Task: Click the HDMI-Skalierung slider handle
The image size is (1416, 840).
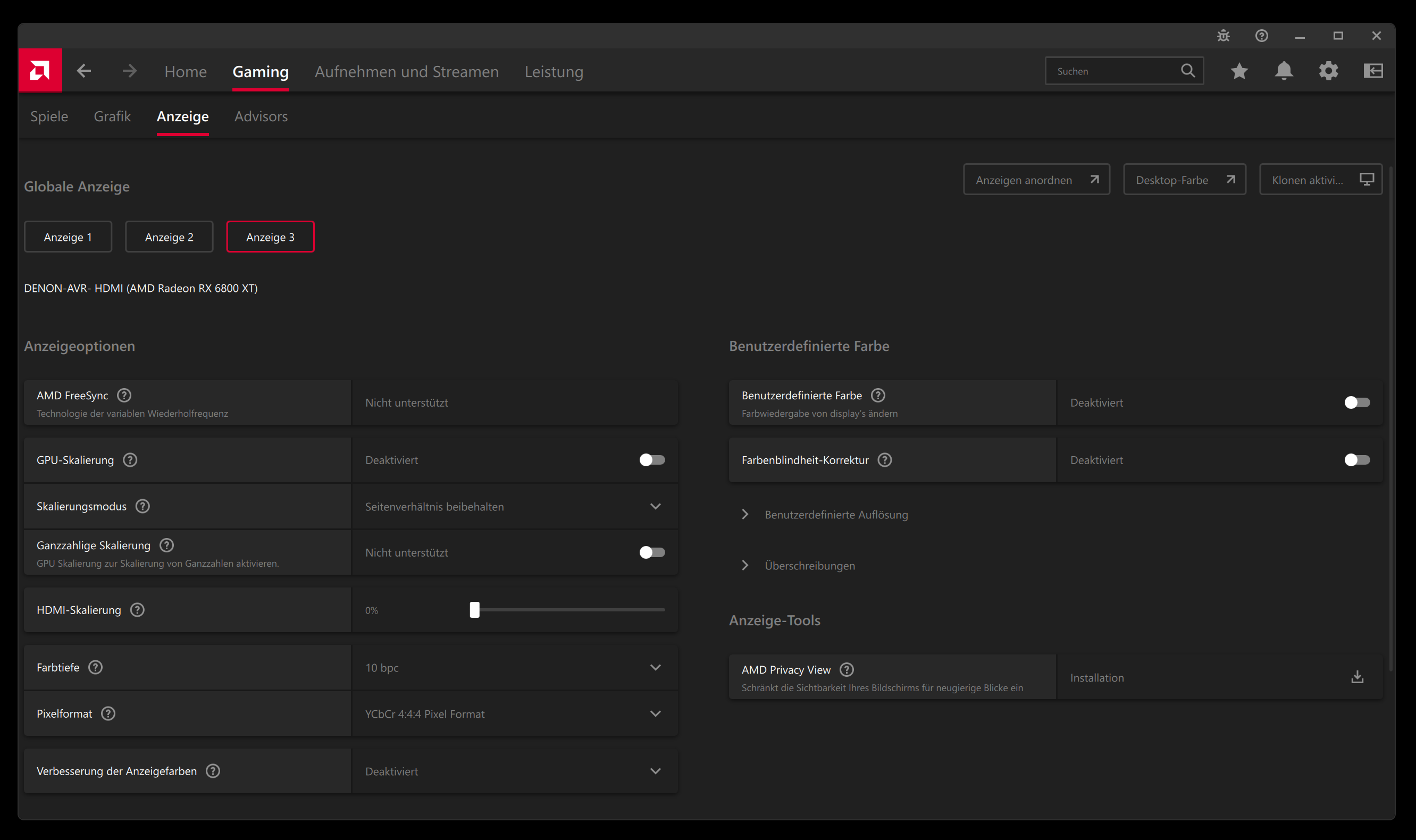Action: click(x=474, y=610)
